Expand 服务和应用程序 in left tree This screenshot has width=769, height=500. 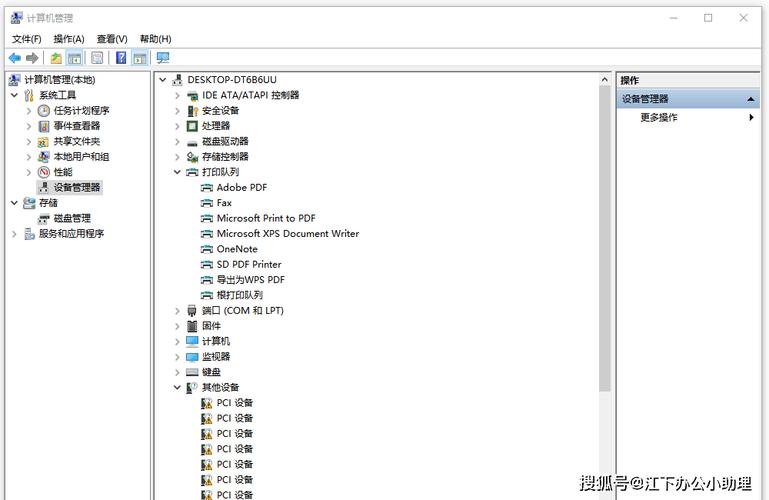[15, 234]
